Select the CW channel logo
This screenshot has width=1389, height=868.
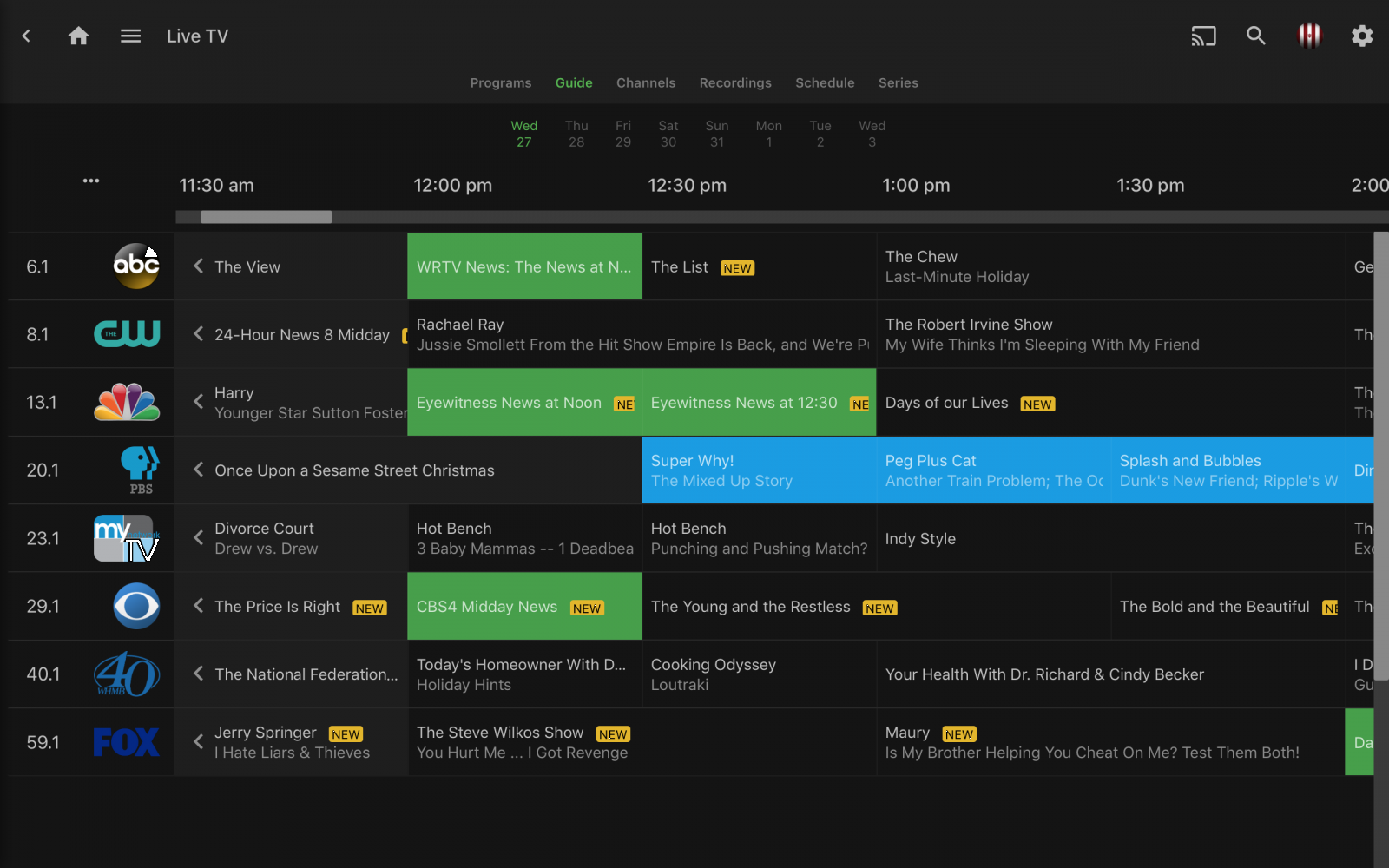[x=127, y=334]
